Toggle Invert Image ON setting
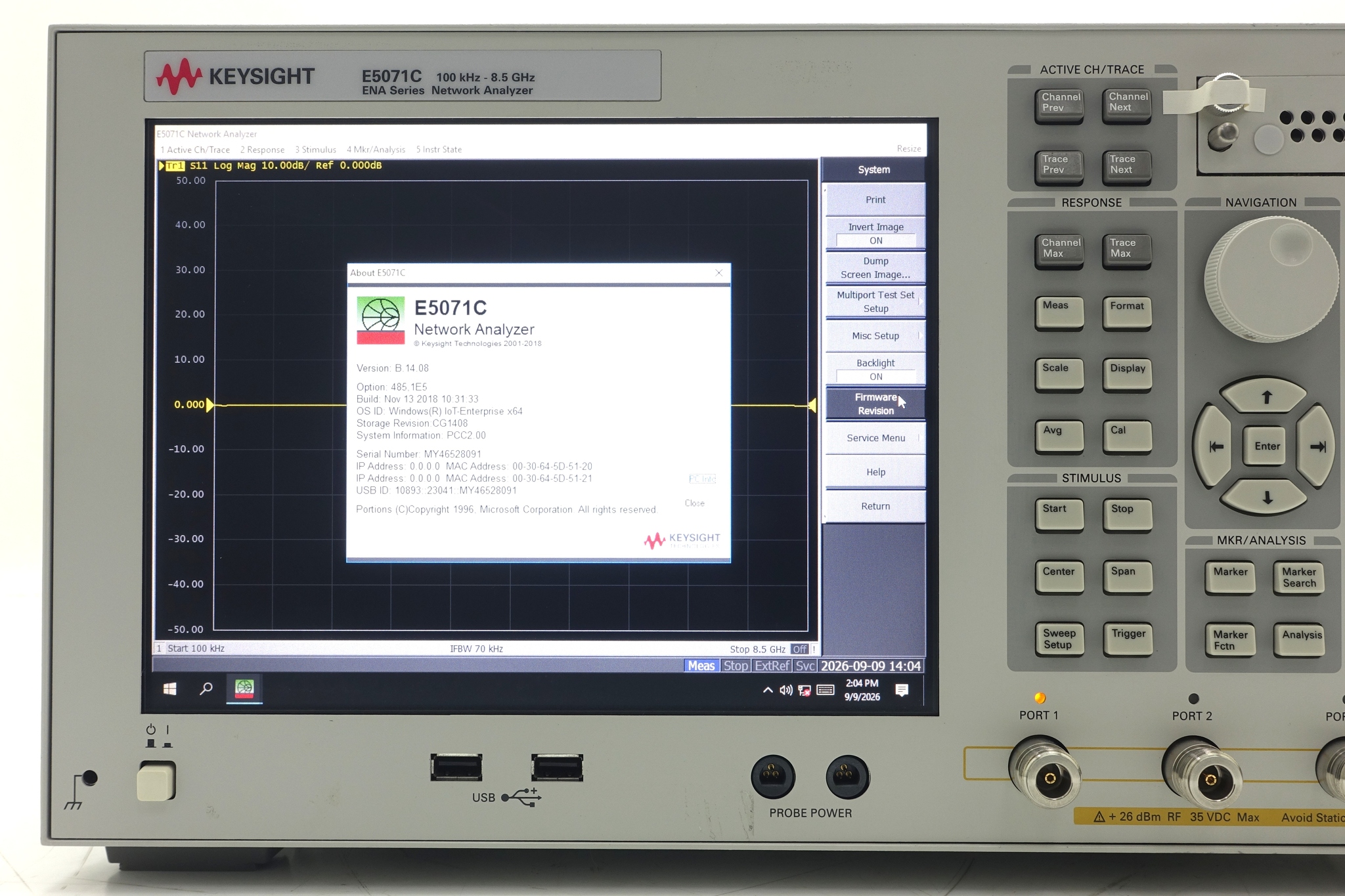Screen dimensions: 1345x896 tap(875, 234)
